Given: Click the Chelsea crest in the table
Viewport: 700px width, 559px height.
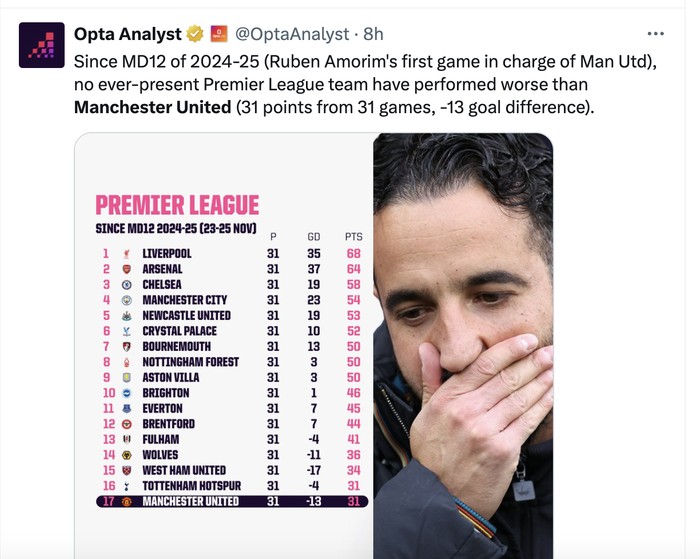Looking at the screenshot, I should (x=127, y=285).
